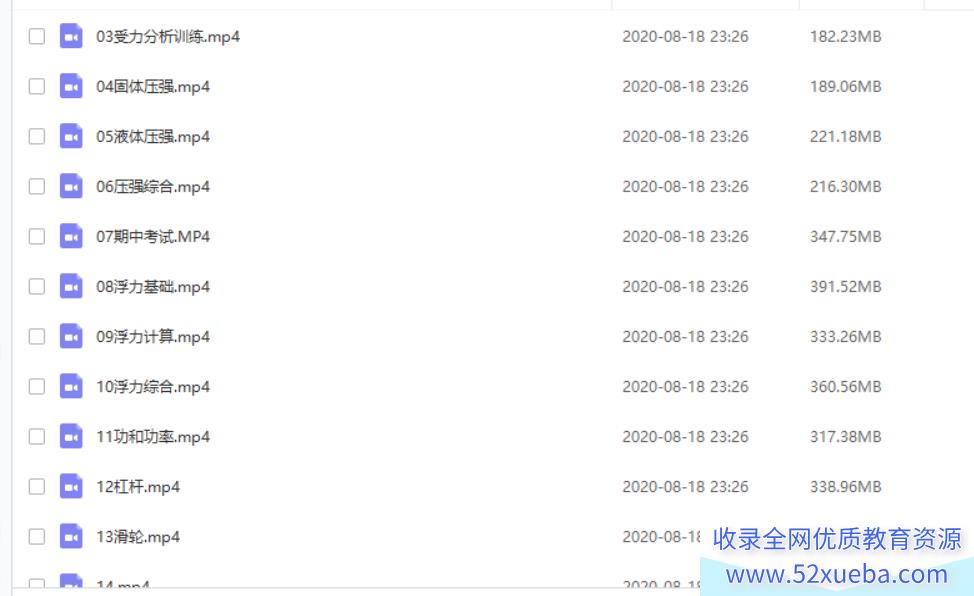This screenshot has height=596, width=974.
Task: Open file 04固体压强.mp4
Action: 153,86
